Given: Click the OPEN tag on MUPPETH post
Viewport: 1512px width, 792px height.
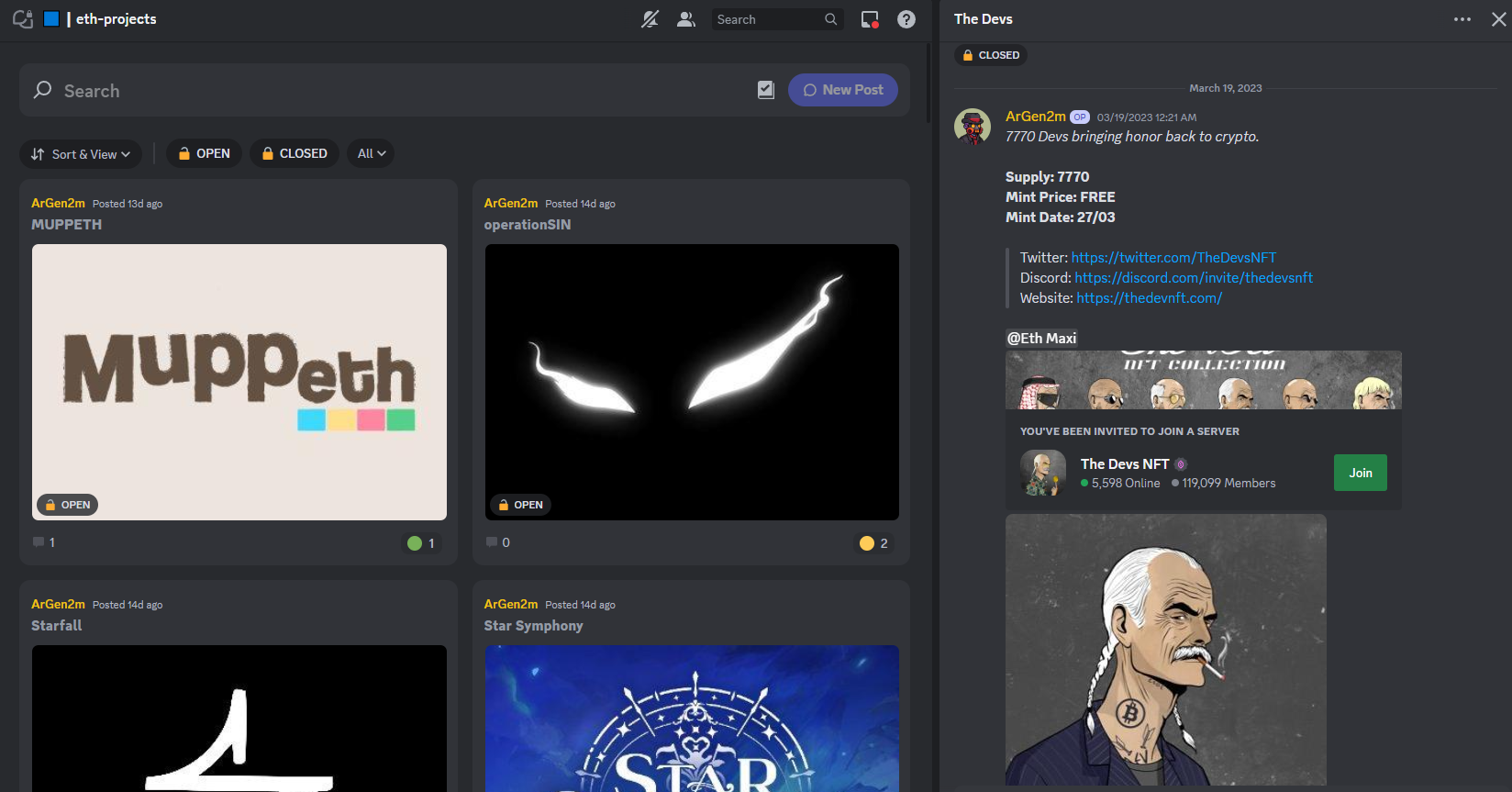Looking at the screenshot, I should click(68, 505).
